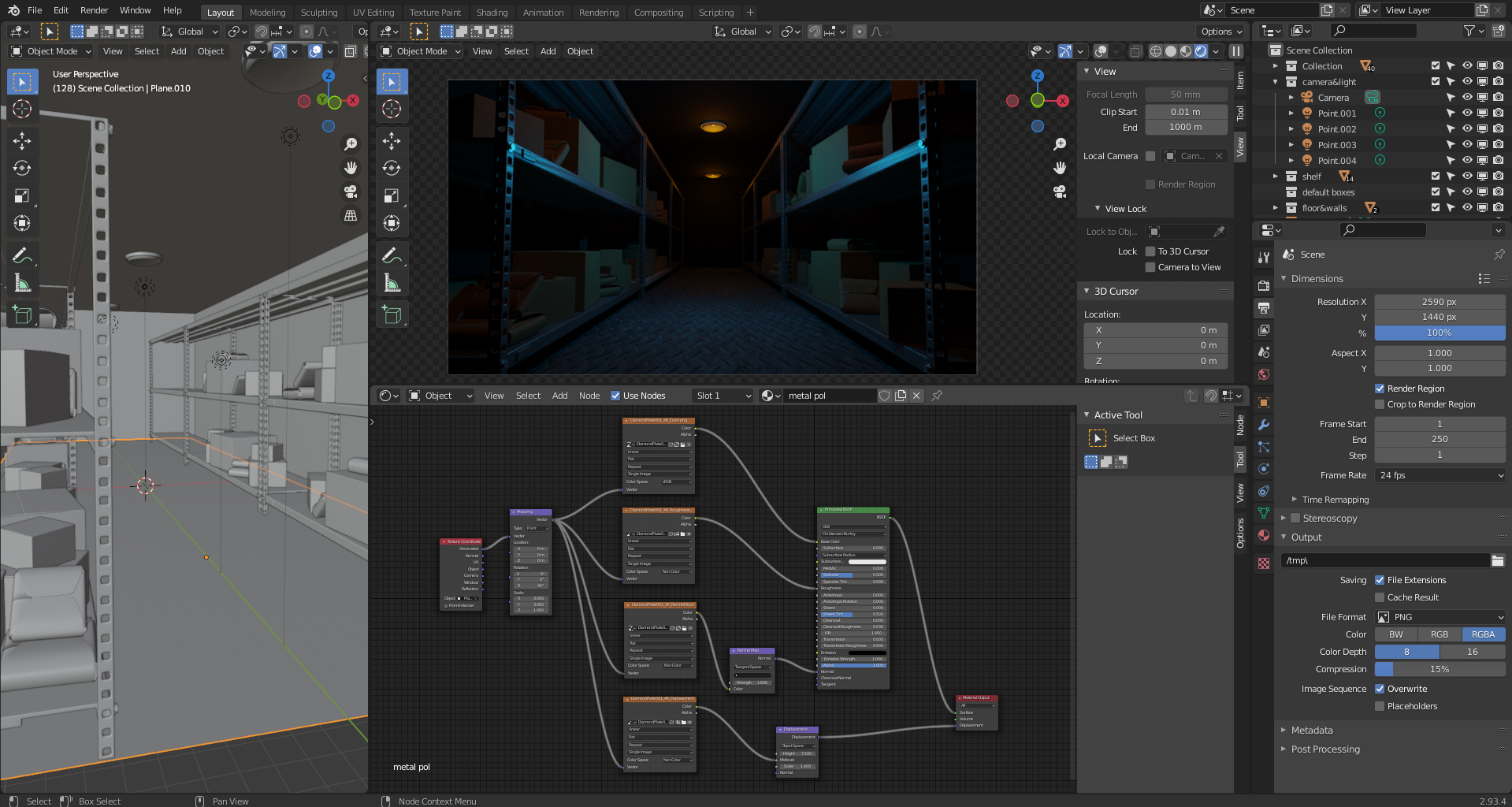
Task: Open the Render menu
Action: coord(94,10)
